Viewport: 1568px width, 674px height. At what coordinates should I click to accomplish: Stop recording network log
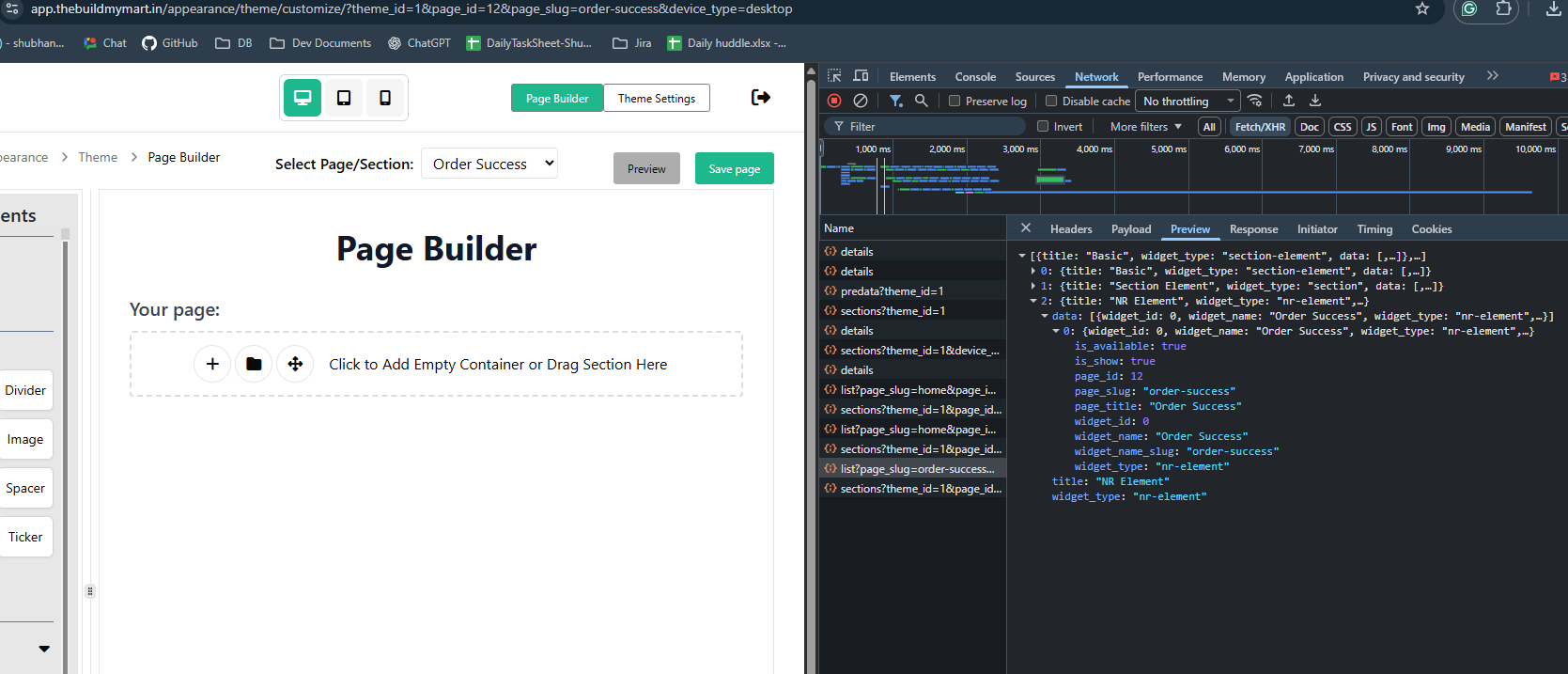834,101
